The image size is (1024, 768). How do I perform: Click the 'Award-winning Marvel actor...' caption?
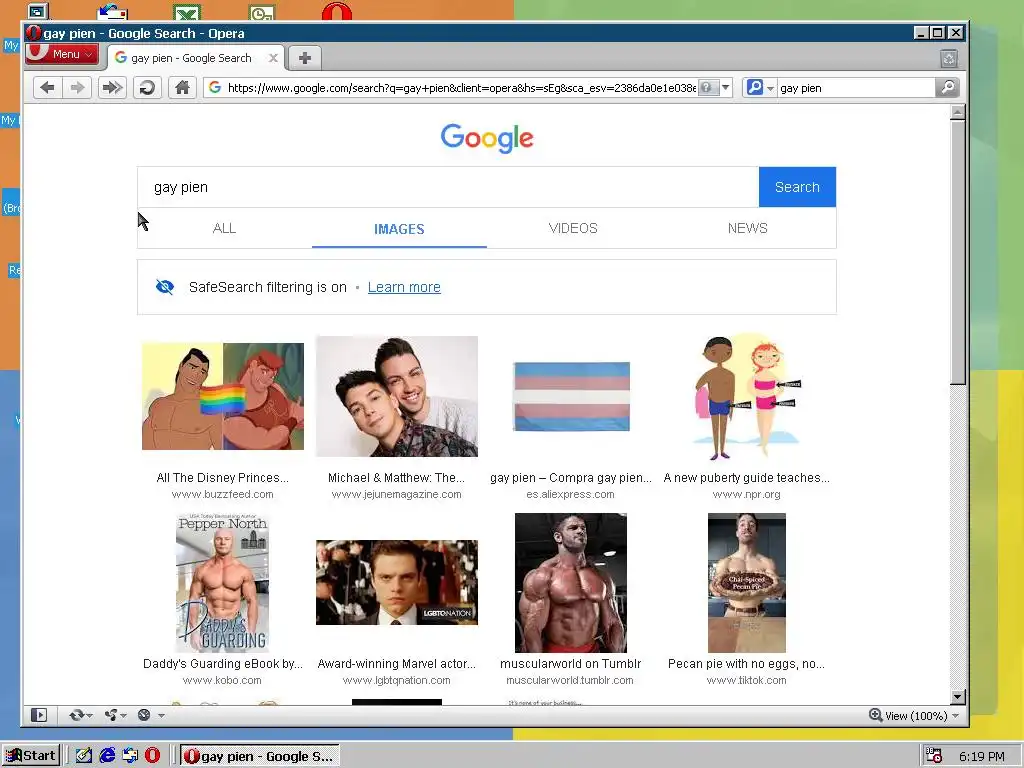(396, 664)
